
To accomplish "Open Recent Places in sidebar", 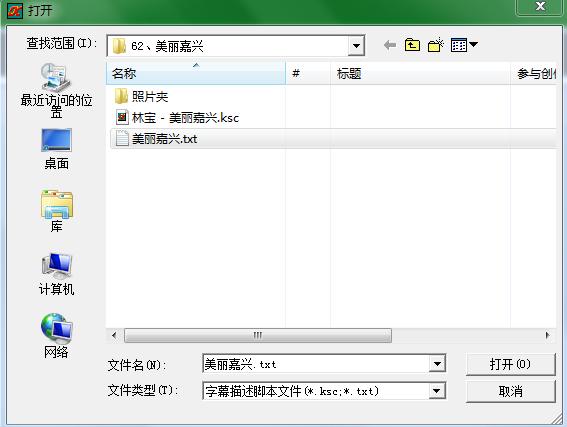I will pyautogui.click(x=56, y=90).
